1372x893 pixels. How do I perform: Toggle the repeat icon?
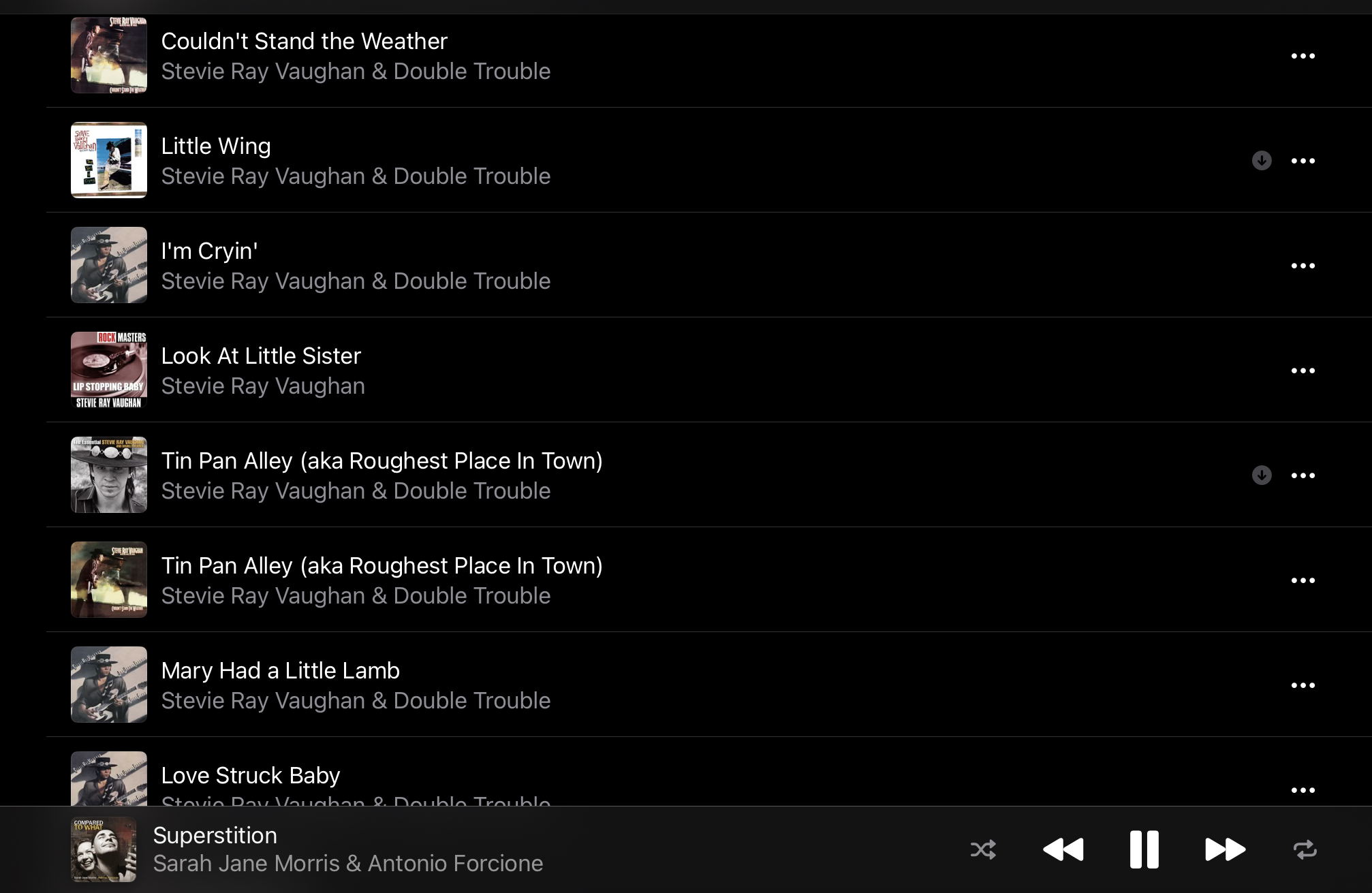pyautogui.click(x=1305, y=849)
